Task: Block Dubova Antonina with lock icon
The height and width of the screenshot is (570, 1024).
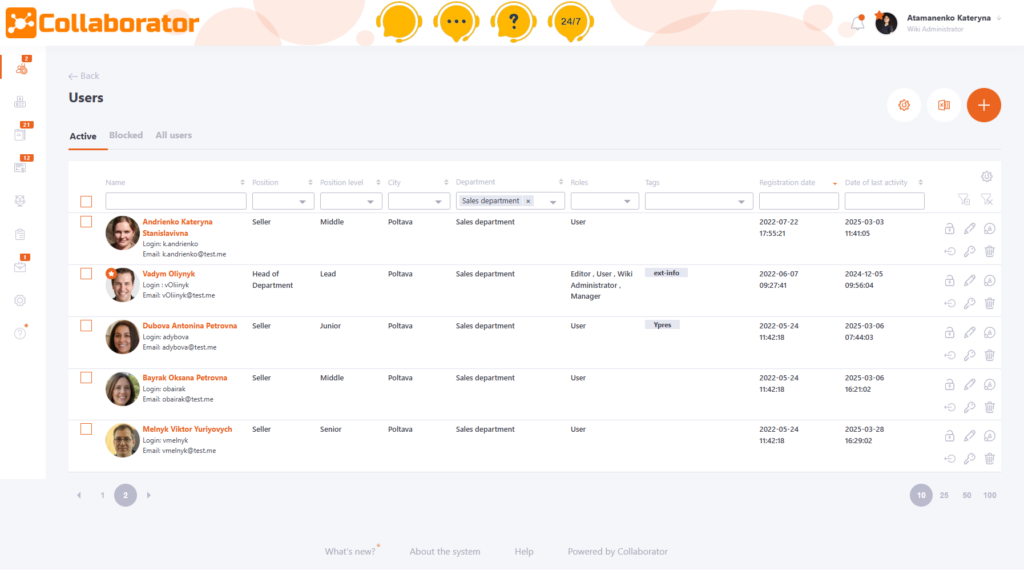Action: [x=950, y=332]
